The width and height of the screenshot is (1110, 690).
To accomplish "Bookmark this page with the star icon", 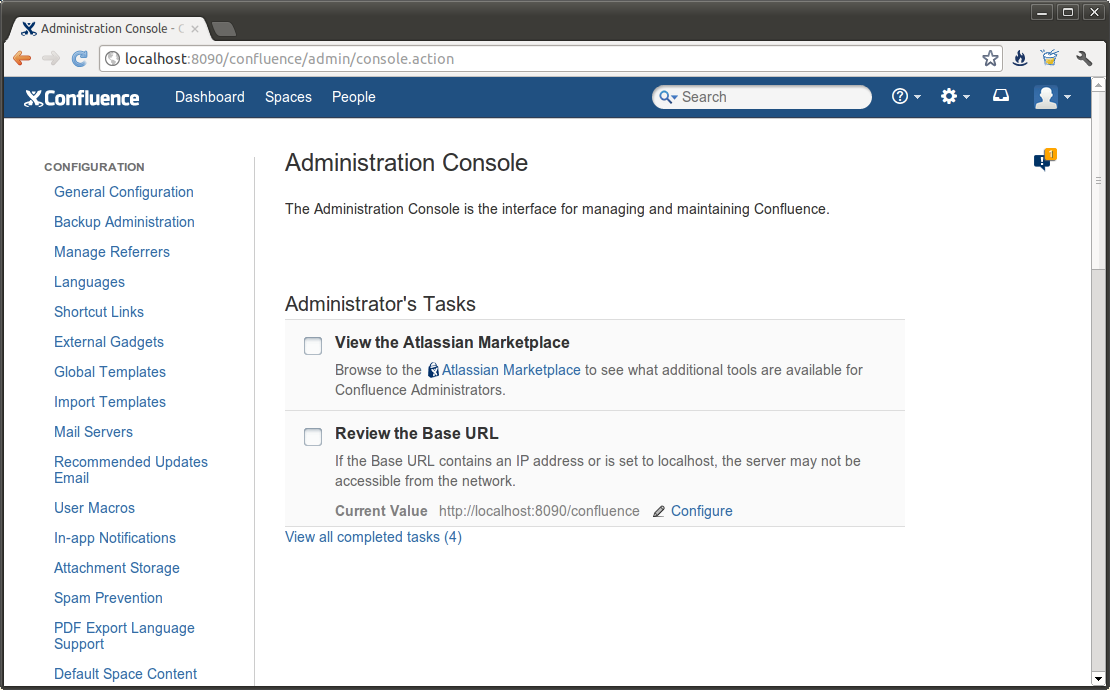I will tap(990, 59).
